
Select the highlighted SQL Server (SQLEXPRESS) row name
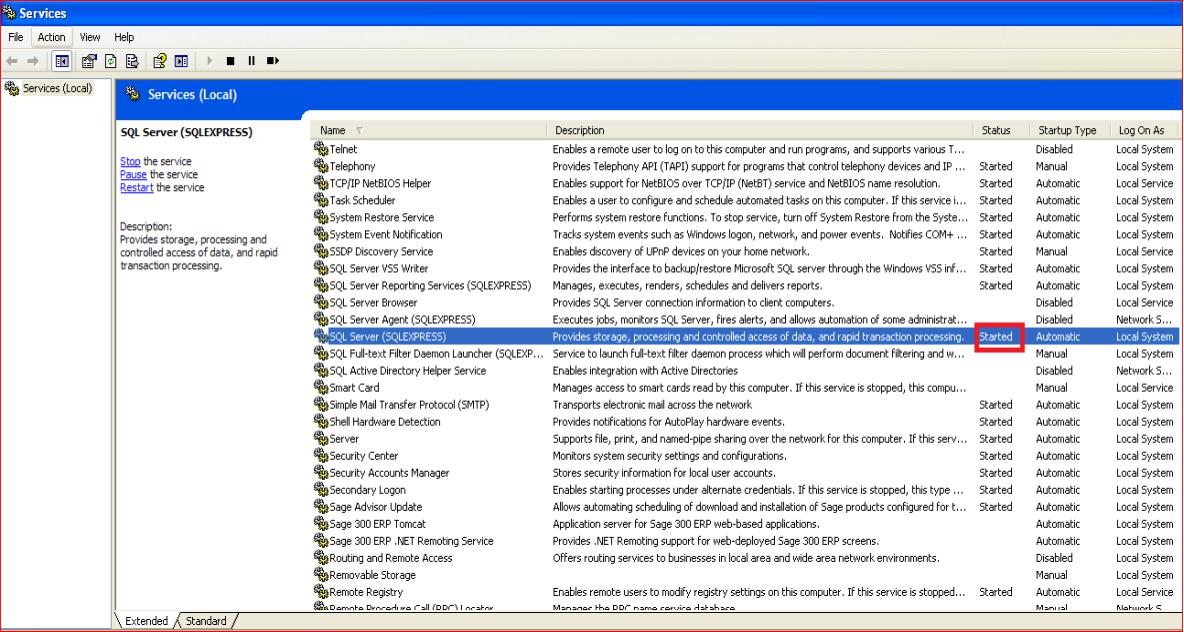387,337
